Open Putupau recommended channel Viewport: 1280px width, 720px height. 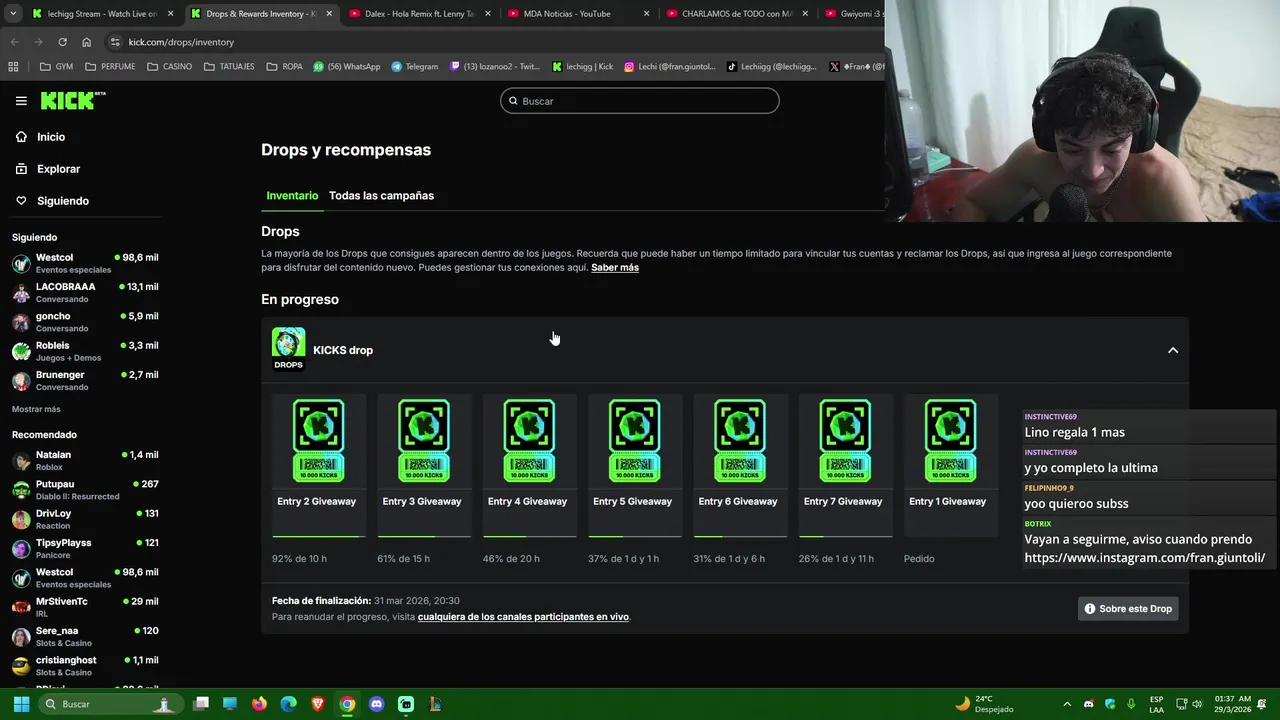tap(85, 490)
